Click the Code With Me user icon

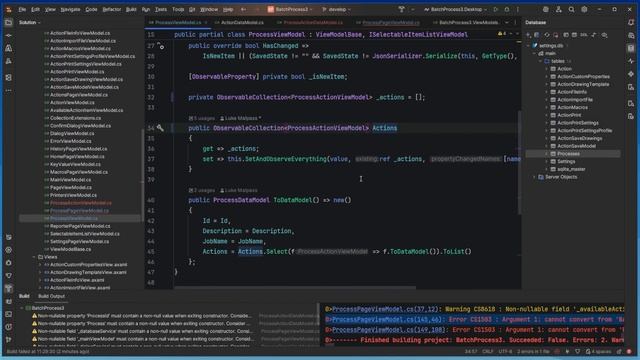558,9
